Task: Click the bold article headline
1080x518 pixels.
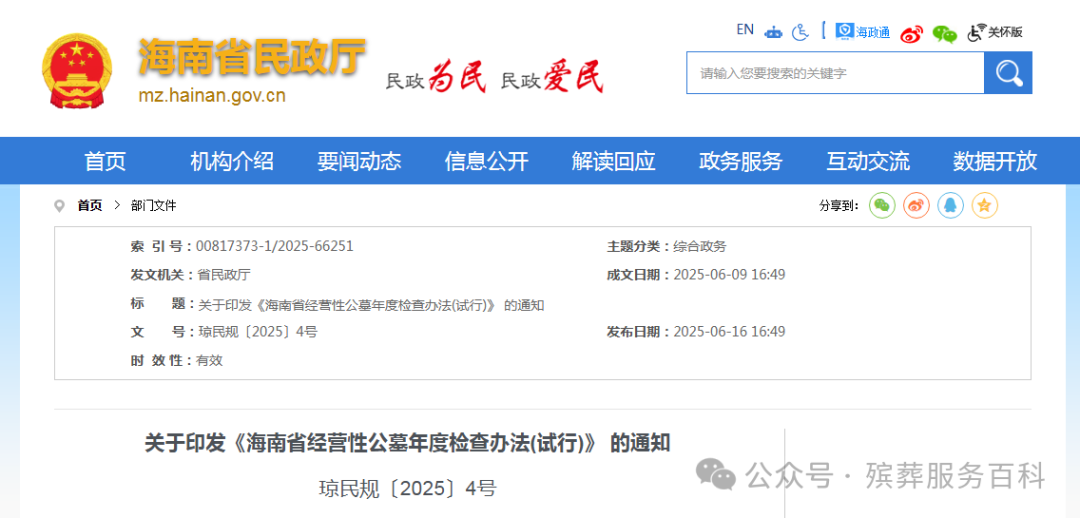Action: point(408,443)
